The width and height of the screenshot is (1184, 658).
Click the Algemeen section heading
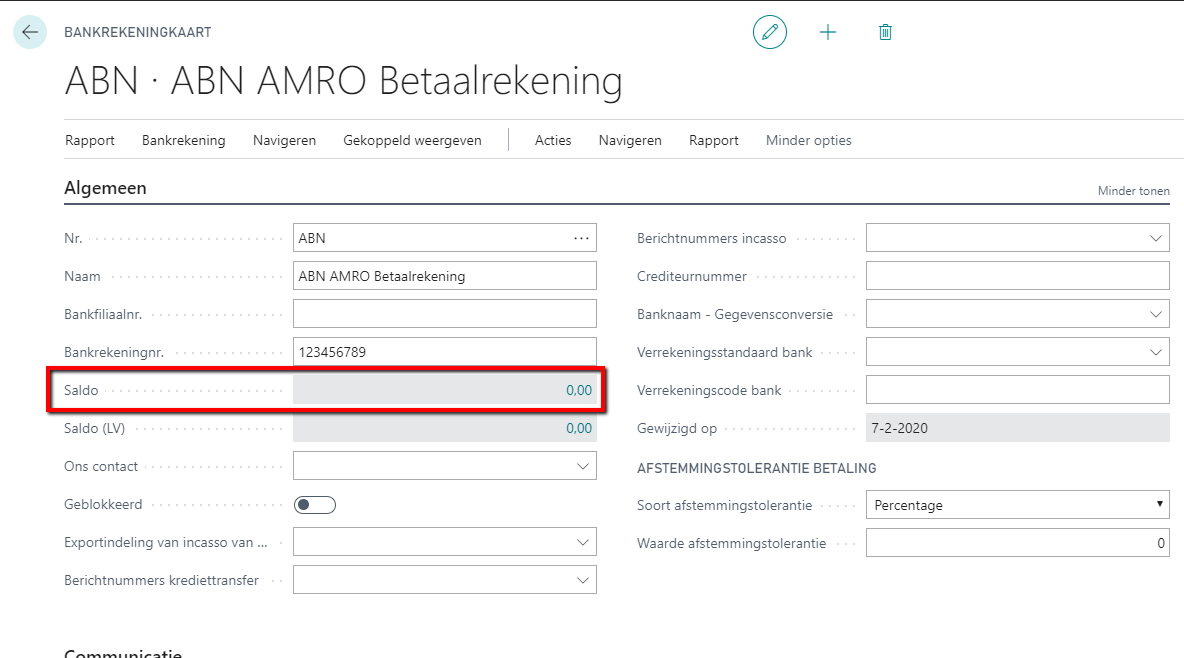(x=105, y=188)
